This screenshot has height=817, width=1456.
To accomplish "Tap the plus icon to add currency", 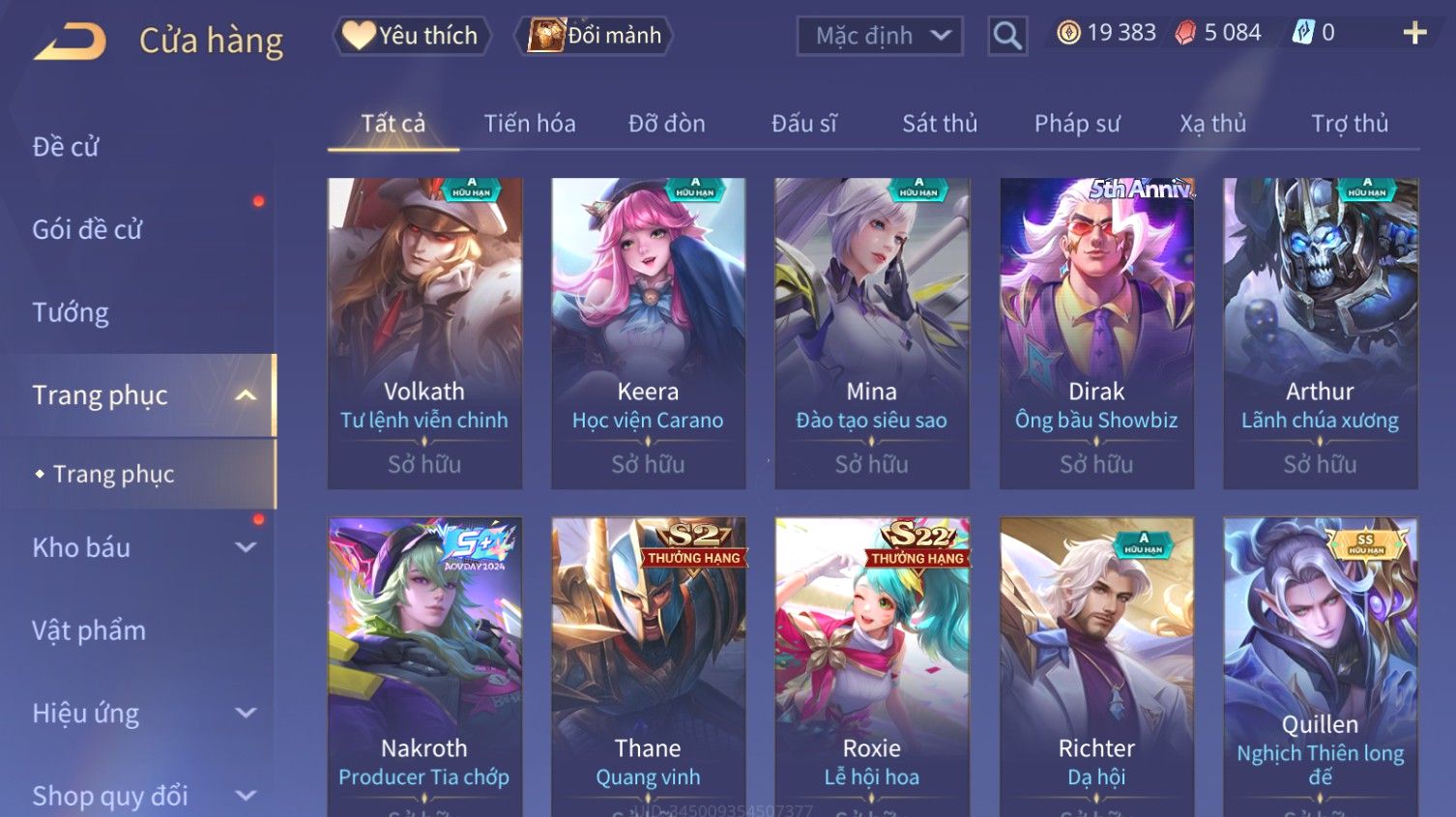I will click(x=1414, y=34).
